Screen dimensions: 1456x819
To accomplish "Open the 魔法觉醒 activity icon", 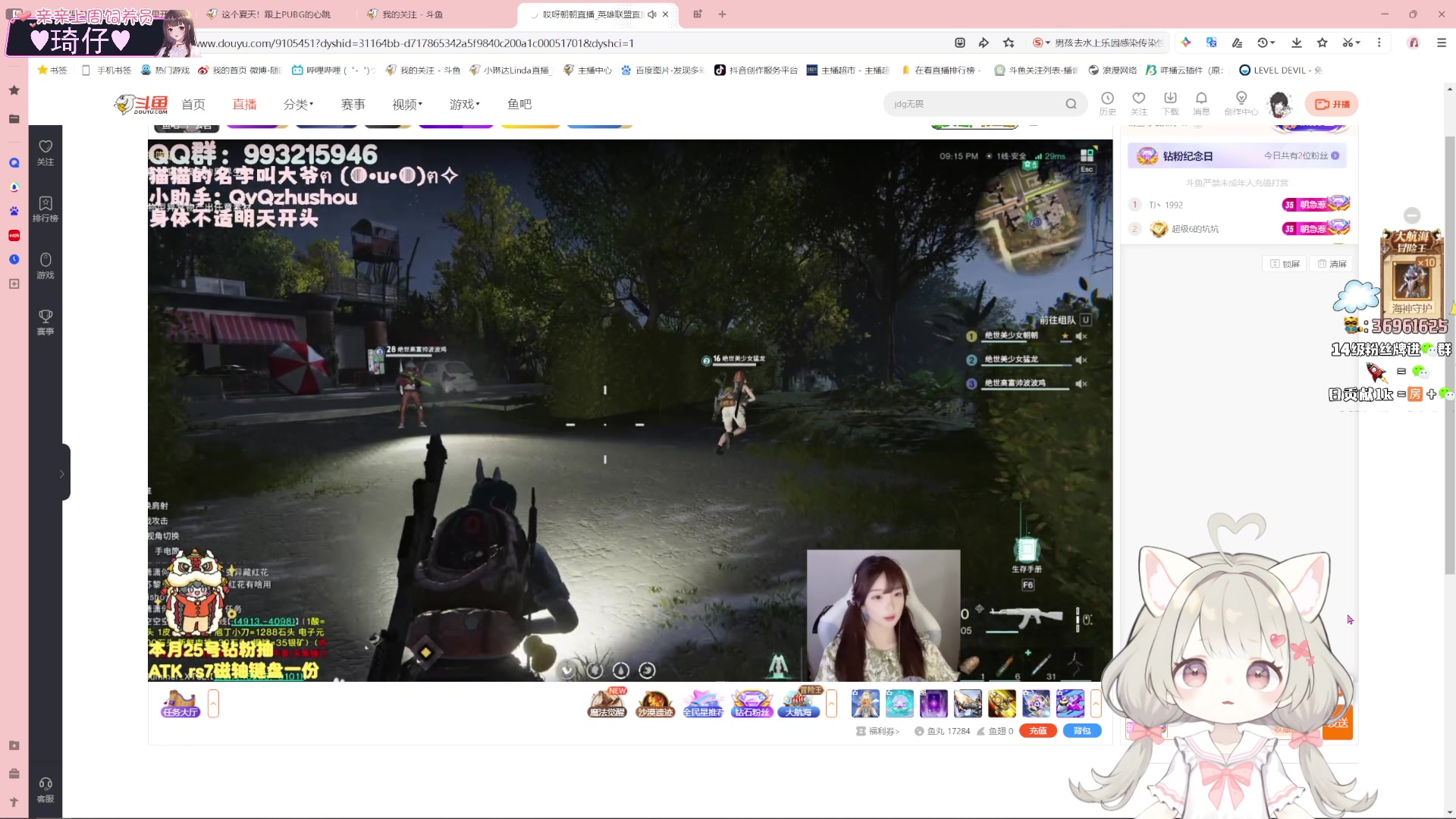I will tap(607, 703).
